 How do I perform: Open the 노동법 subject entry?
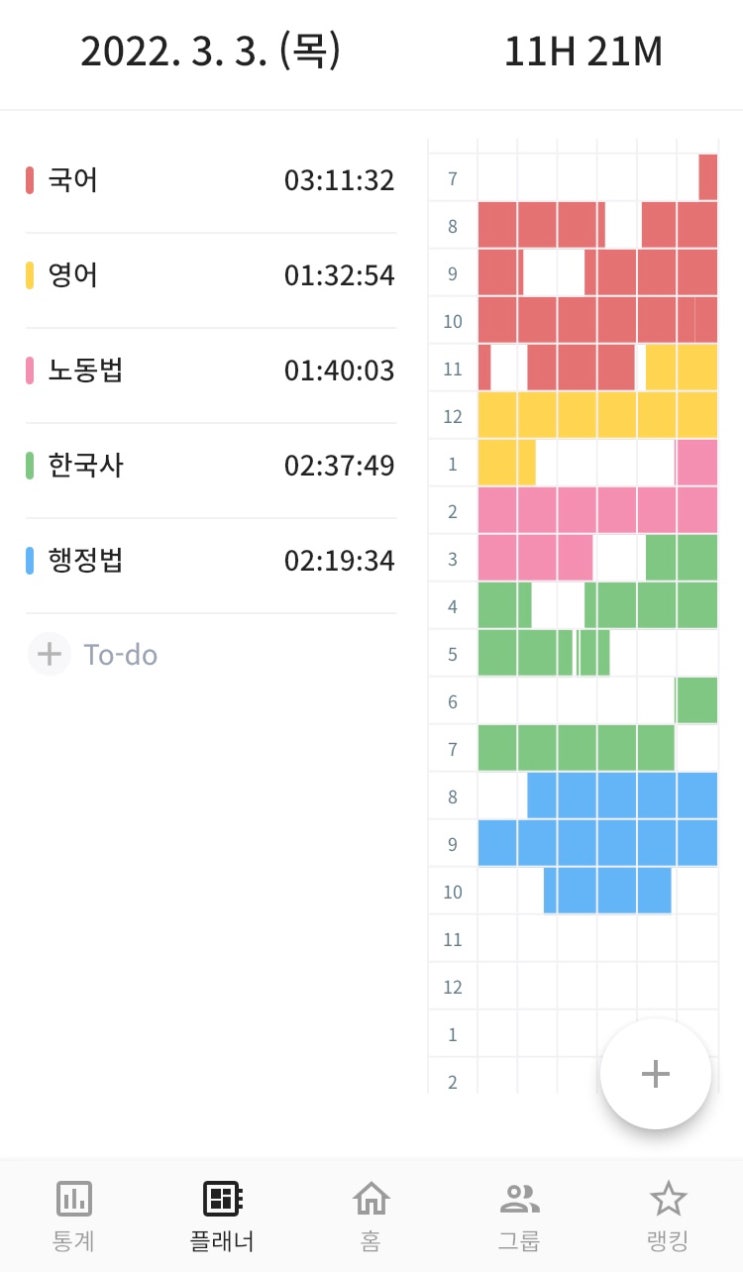210,371
